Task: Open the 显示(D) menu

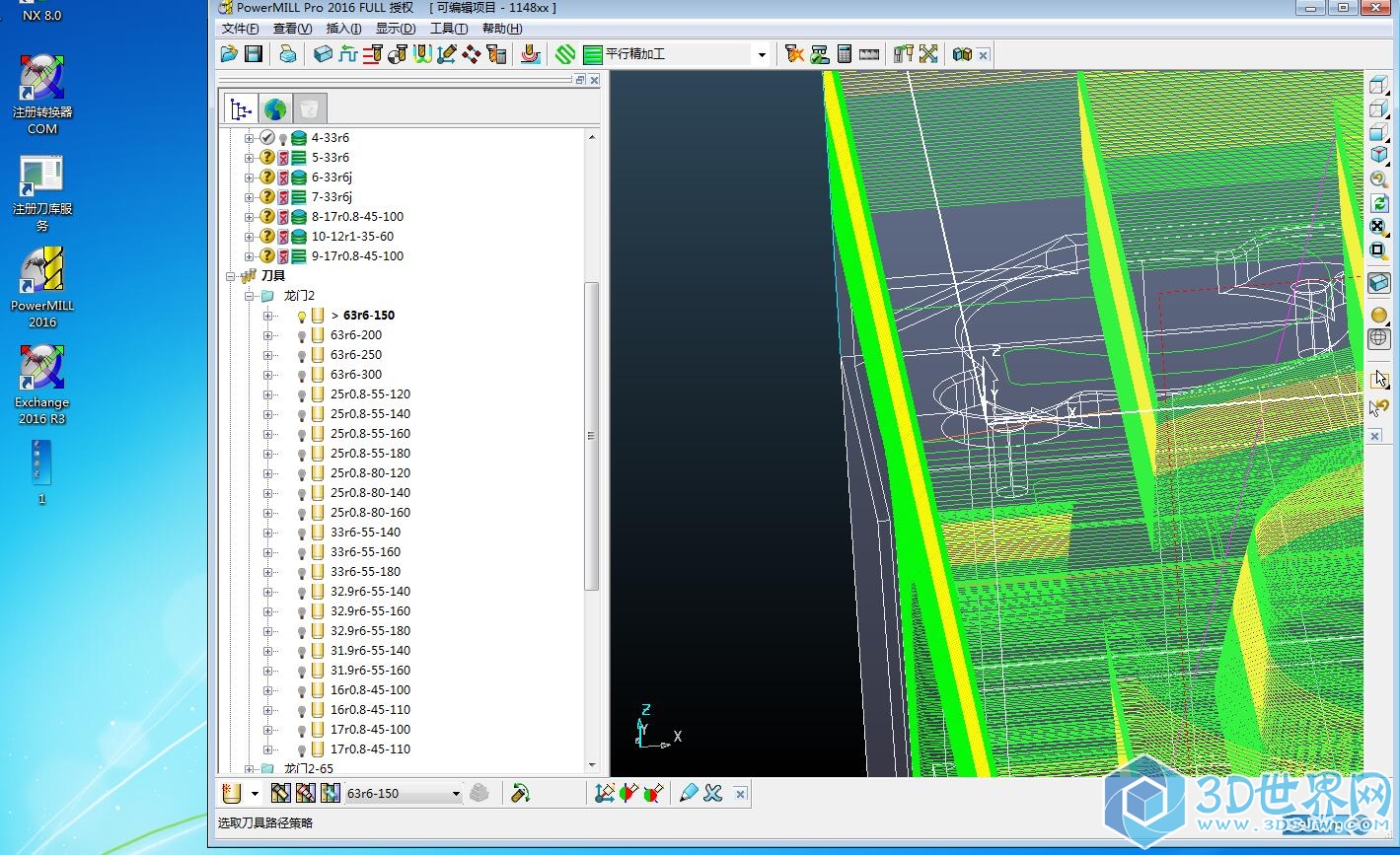Action: click(396, 29)
